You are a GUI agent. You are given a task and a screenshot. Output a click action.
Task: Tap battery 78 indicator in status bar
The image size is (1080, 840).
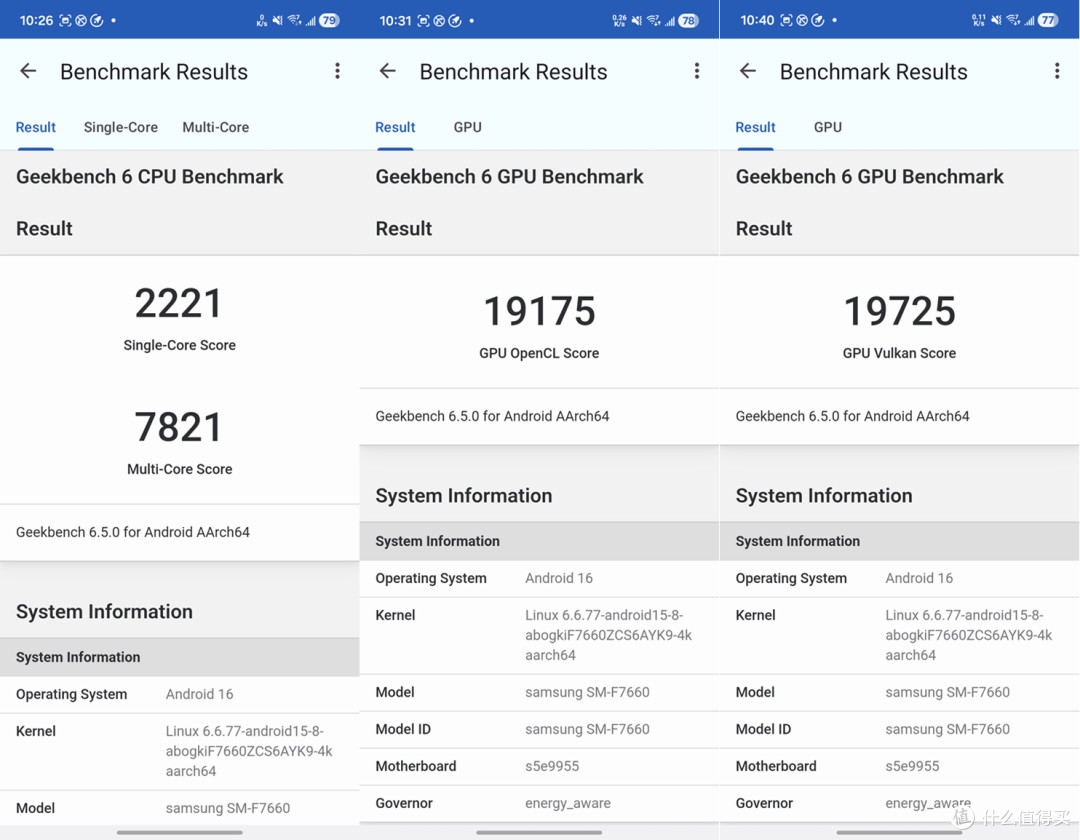[689, 21]
